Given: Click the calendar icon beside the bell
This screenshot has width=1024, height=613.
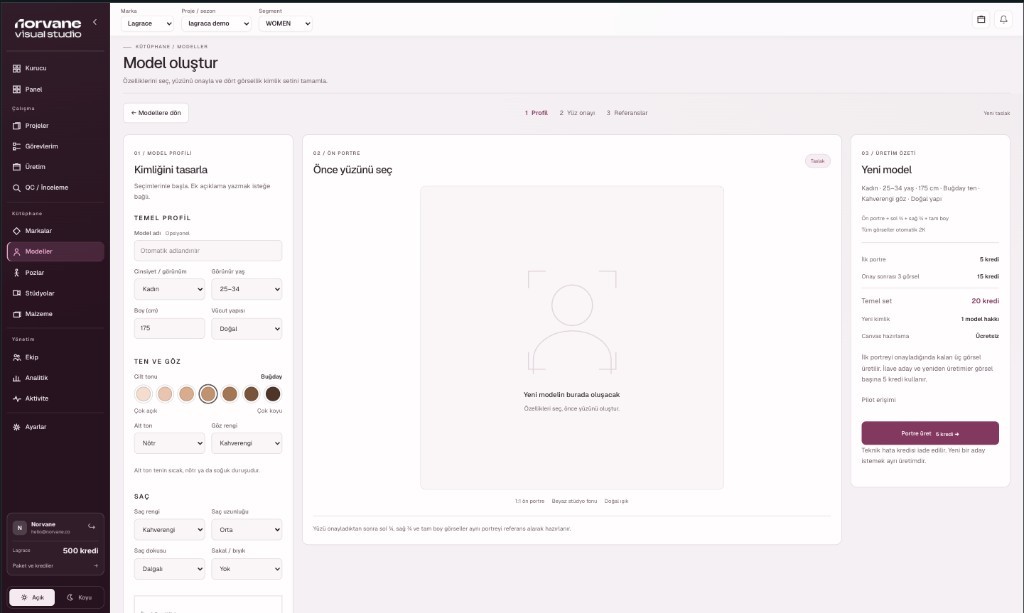Looking at the screenshot, I should pos(981,20).
